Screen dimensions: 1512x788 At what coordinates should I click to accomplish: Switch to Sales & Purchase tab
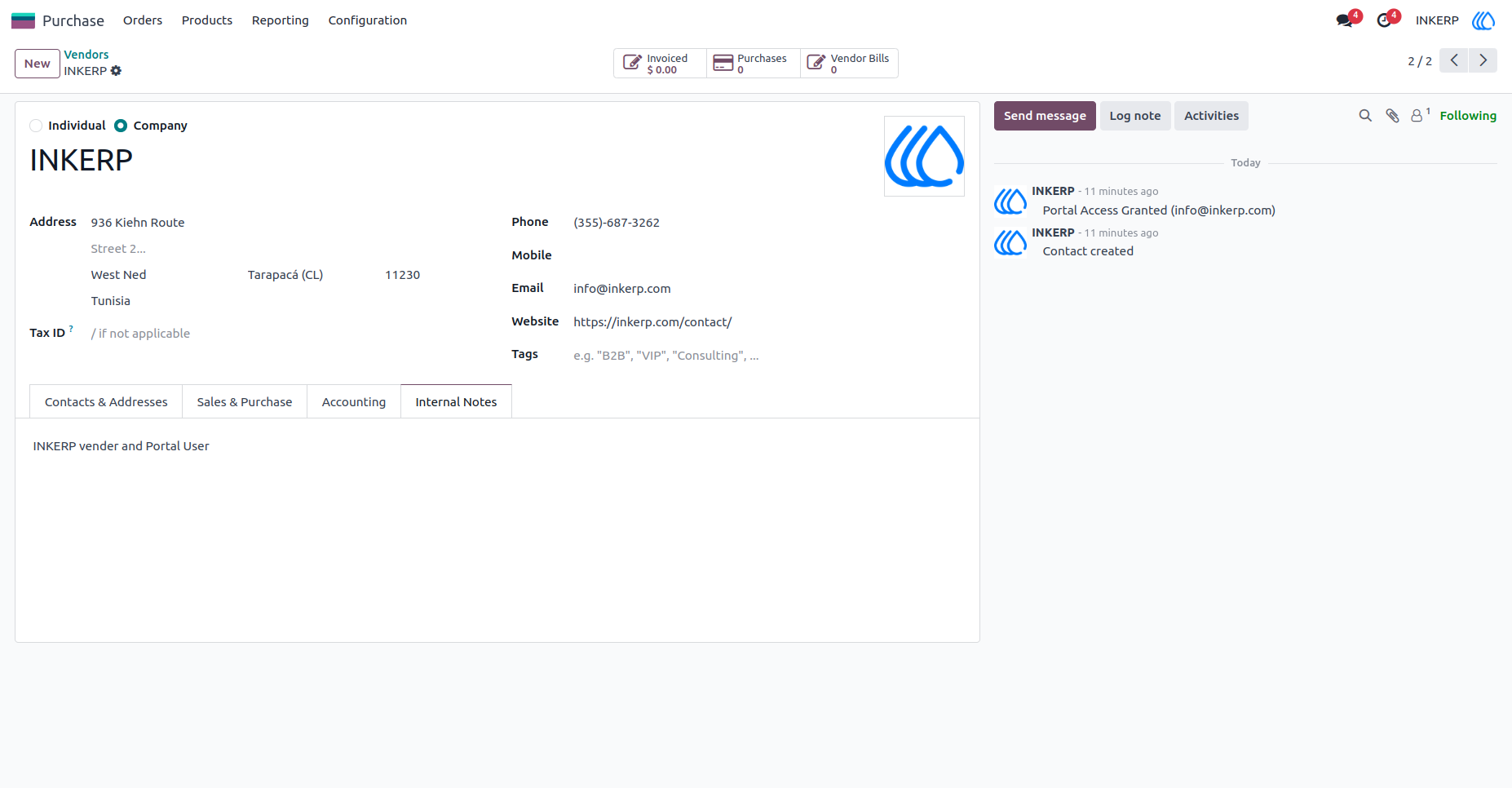245,402
